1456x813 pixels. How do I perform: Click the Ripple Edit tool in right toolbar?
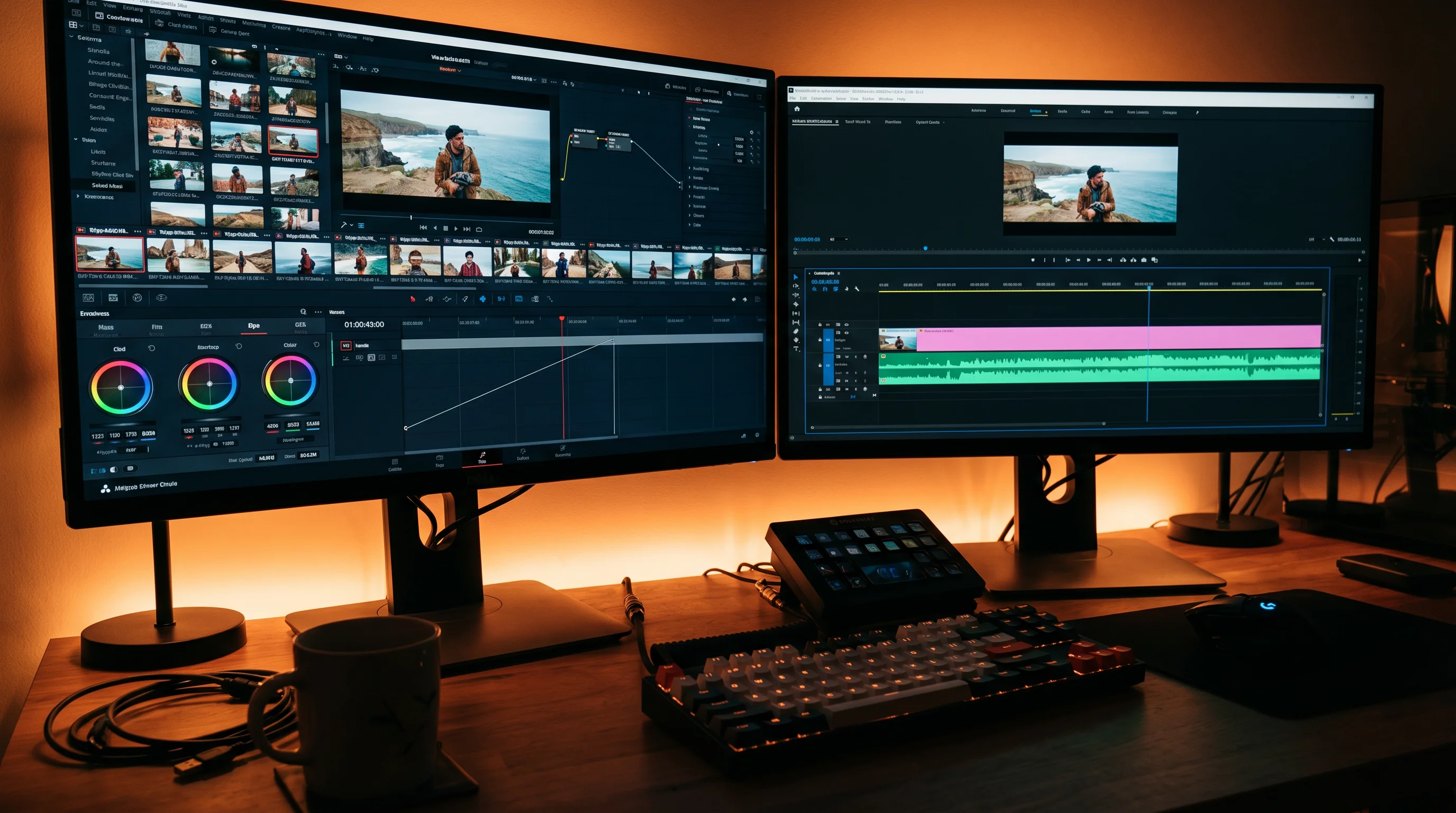[796, 295]
